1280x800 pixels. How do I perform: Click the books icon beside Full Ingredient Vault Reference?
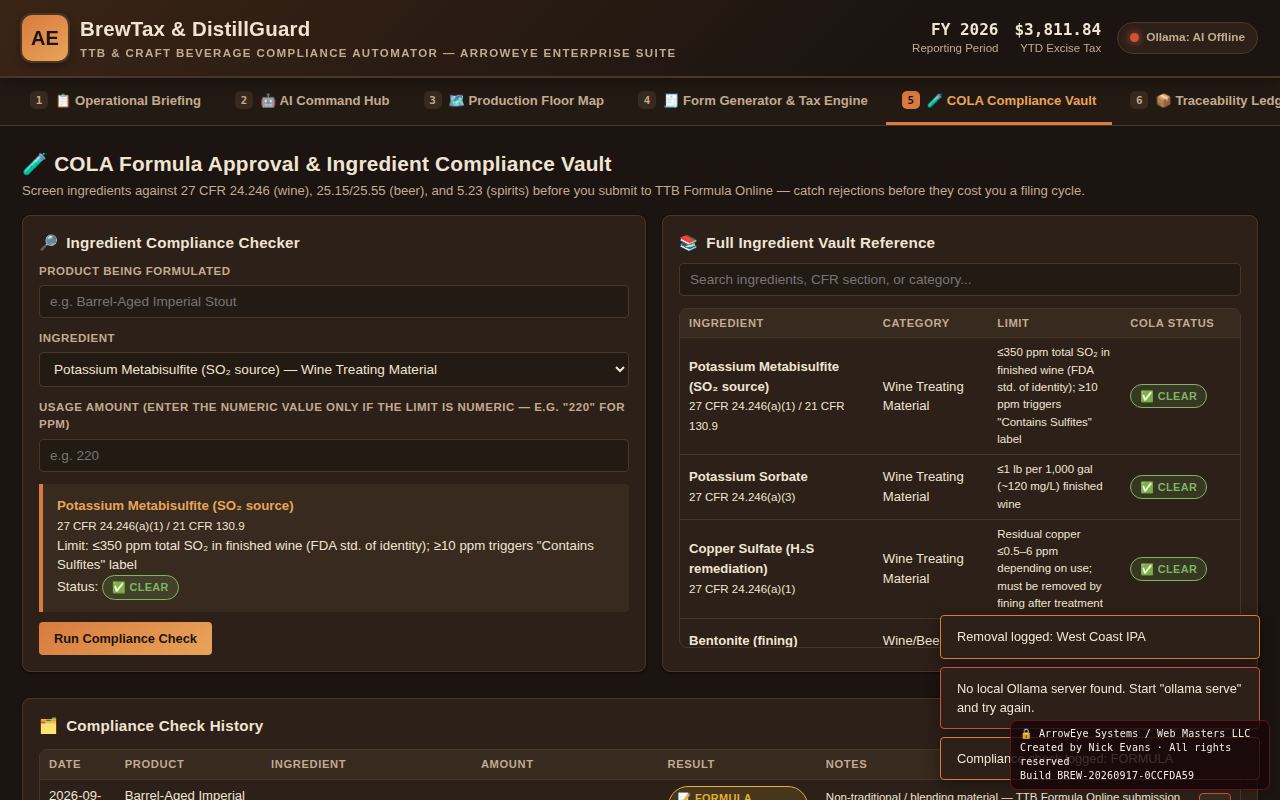(x=688, y=243)
